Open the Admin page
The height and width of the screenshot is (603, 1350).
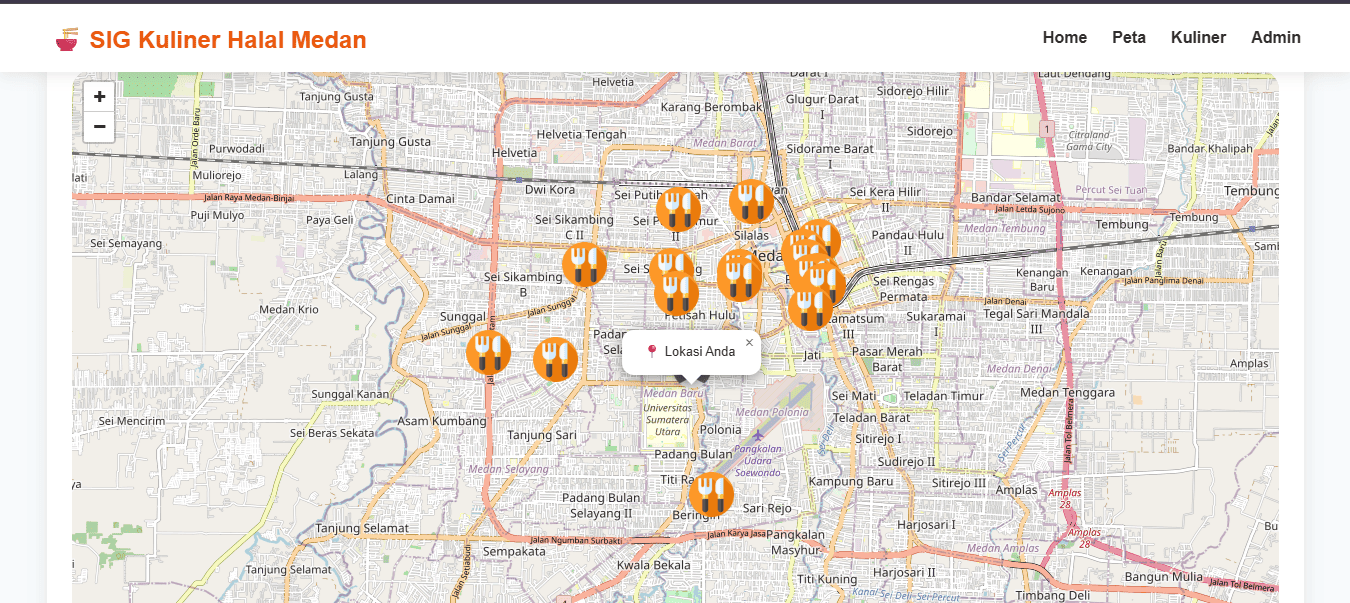click(1276, 37)
